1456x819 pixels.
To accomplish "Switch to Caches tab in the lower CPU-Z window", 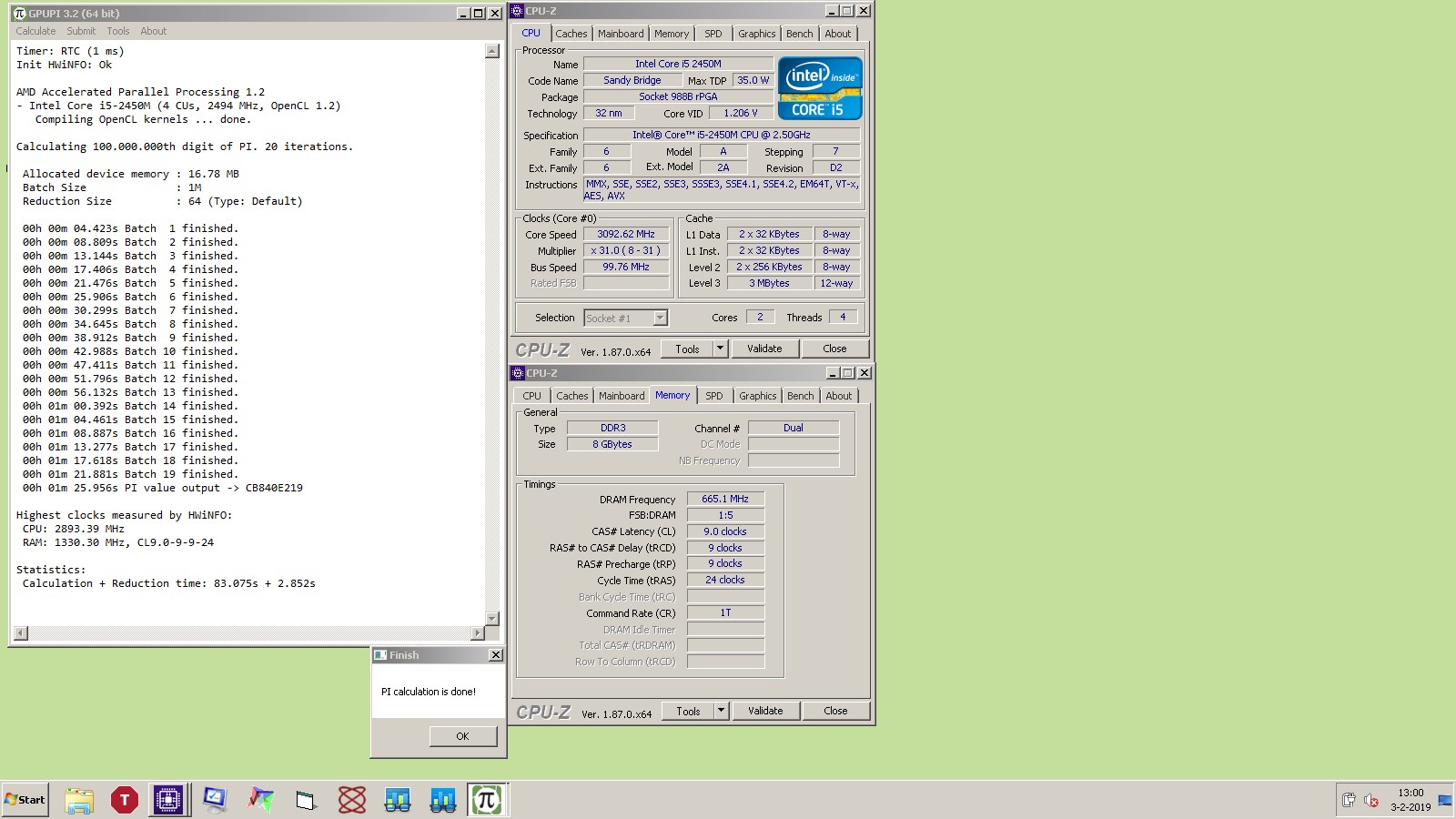I will click(572, 396).
